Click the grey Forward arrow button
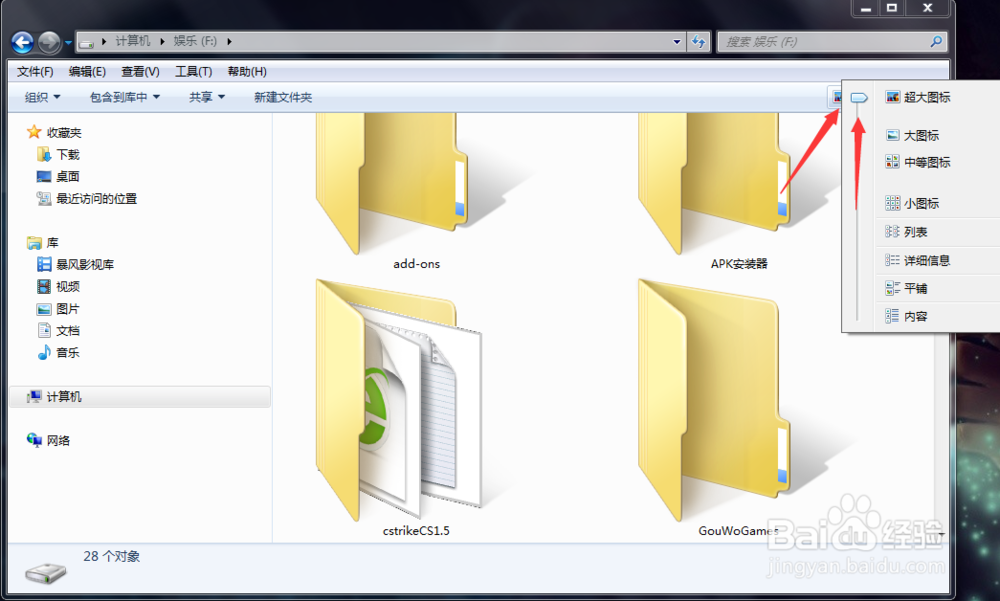1000x601 pixels. tap(49, 43)
